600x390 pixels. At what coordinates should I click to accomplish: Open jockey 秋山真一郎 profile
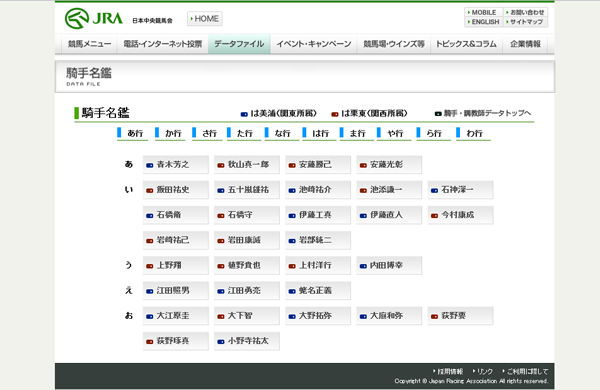247,165
